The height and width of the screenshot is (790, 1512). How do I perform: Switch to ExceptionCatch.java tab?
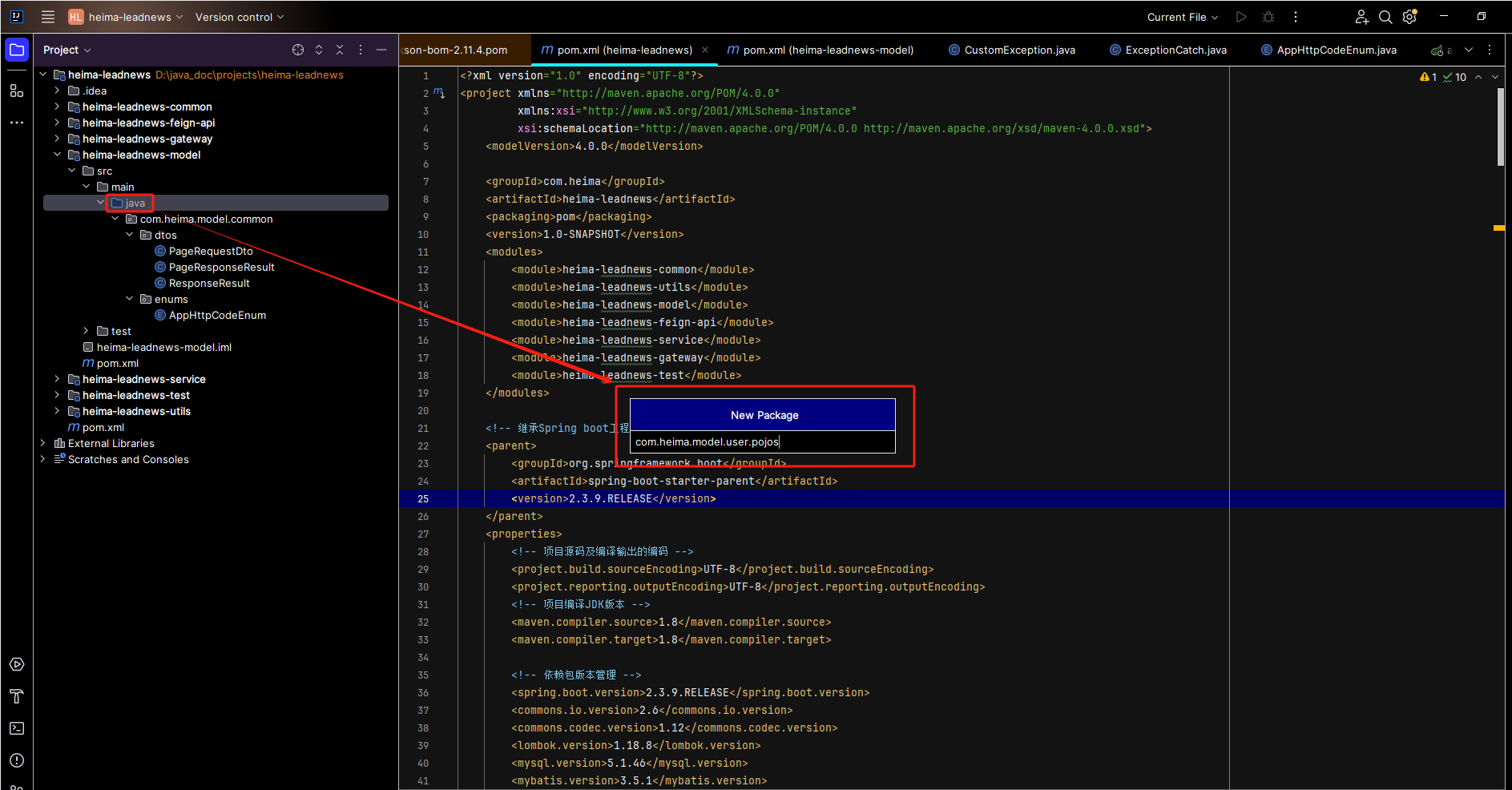pos(1168,50)
